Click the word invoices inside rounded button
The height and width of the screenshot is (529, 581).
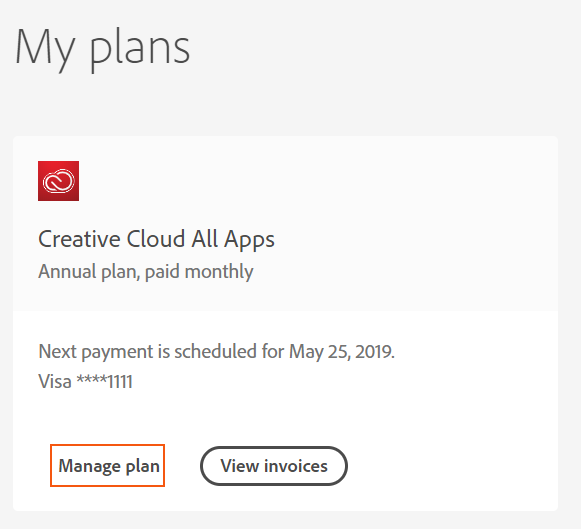point(296,466)
